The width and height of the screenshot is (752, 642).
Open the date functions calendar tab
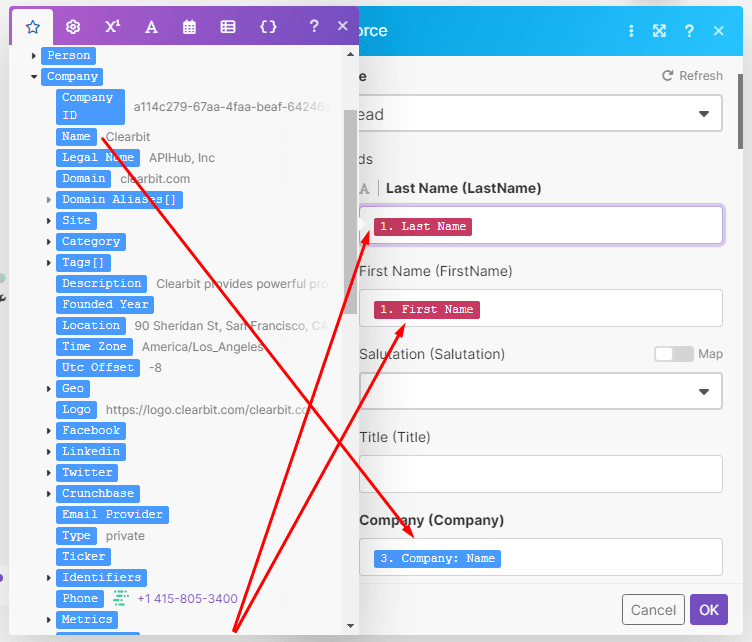coord(189,27)
